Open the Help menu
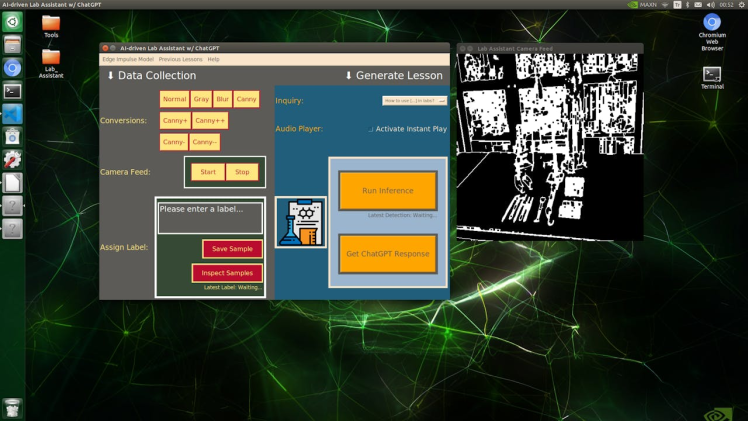This screenshot has height=421, width=748. [x=213, y=59]
